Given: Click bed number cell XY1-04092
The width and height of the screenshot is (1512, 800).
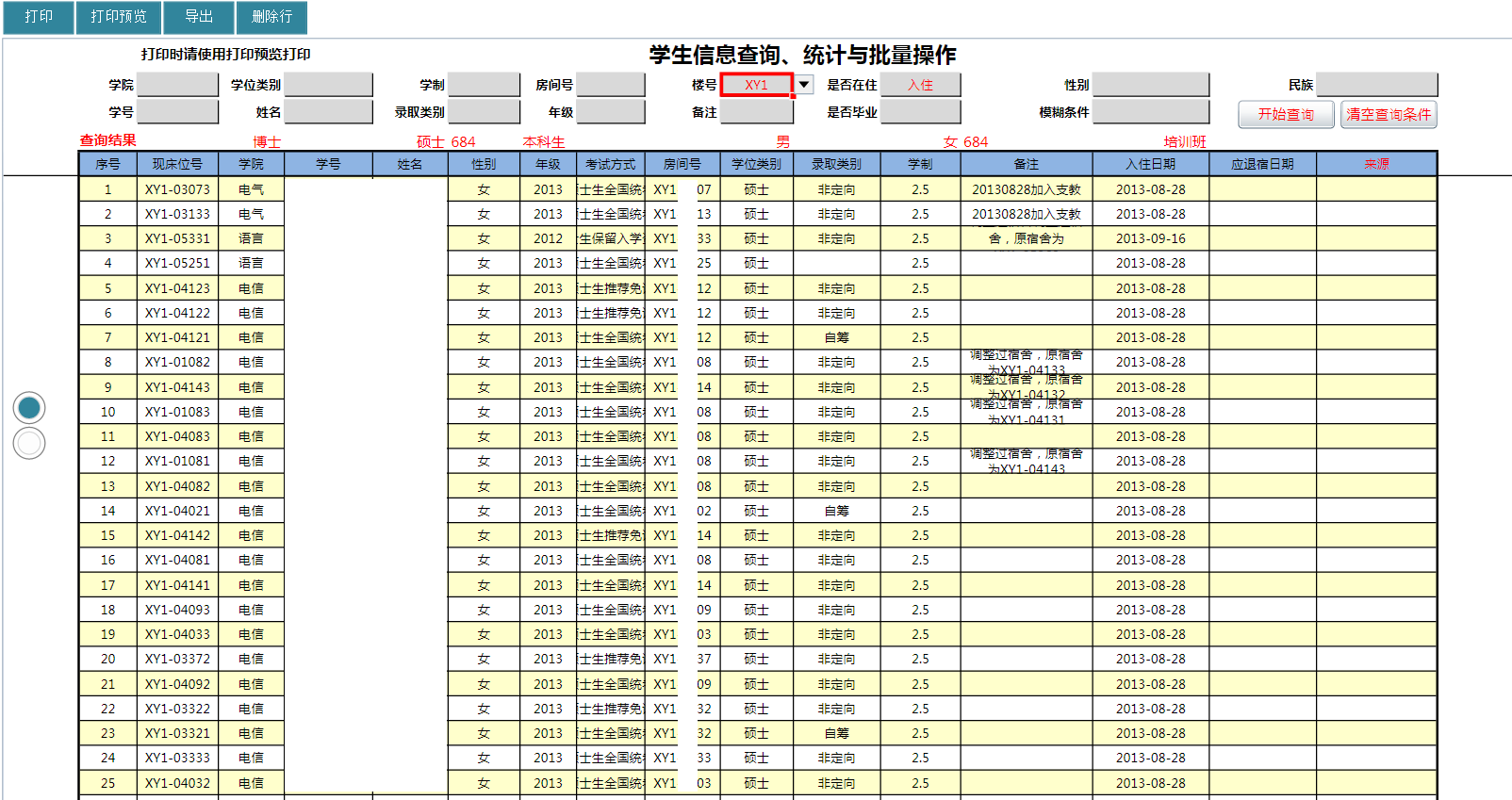Looking at the screenshot, I should (177, 684).
